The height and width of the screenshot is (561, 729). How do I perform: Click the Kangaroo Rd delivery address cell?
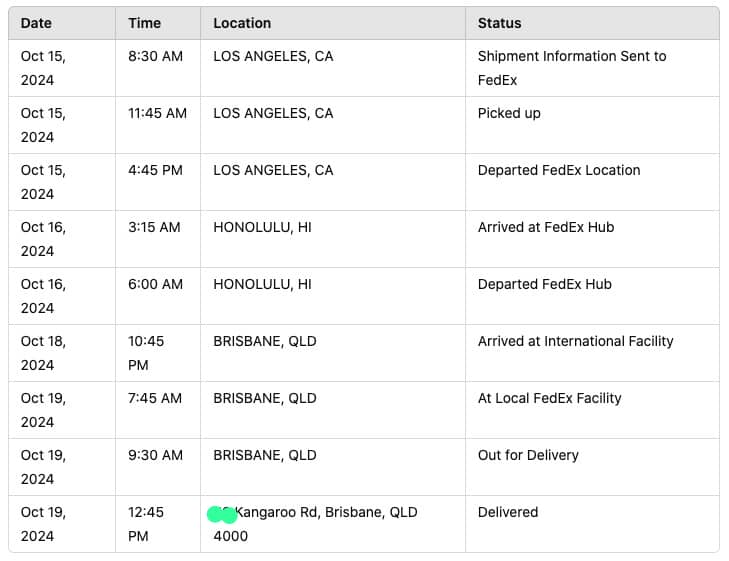click(325, 513)
